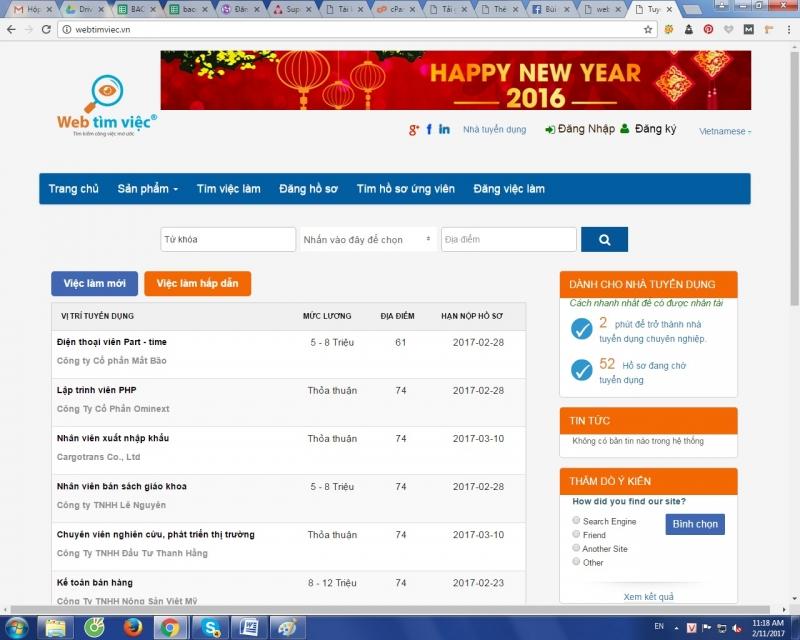Open the LinkedIn social icon
This screenshot has width=800, height=640.
point(444,130)
